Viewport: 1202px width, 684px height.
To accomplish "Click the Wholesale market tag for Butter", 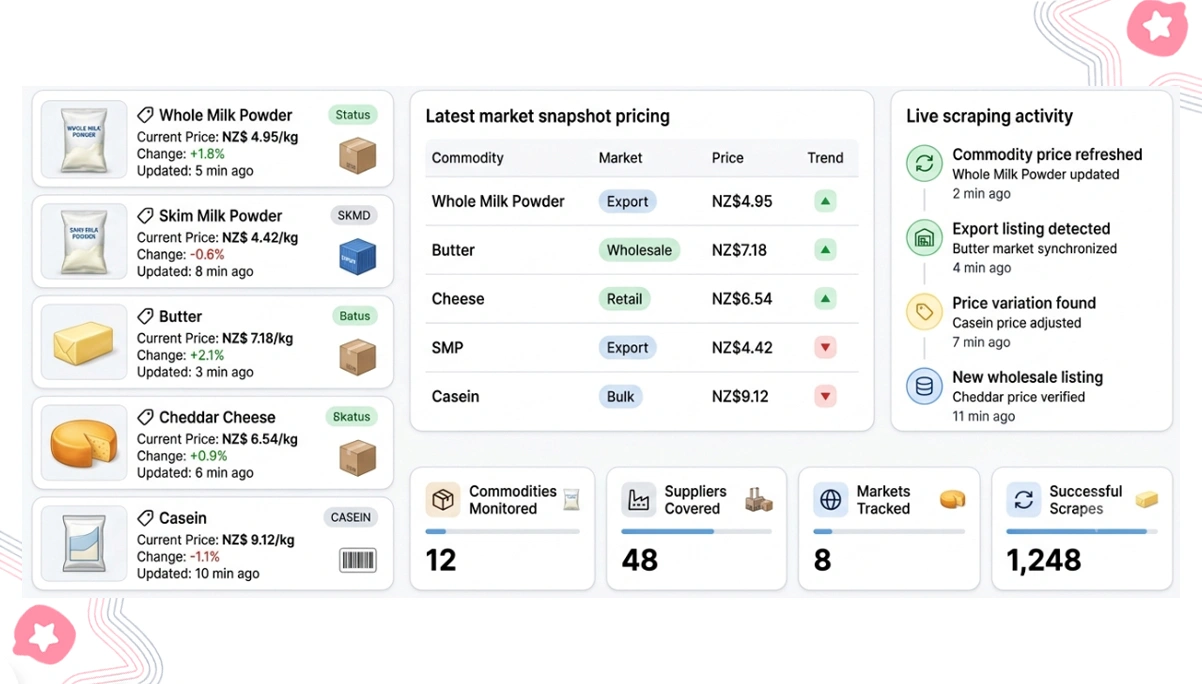I will [x=639, y=250].
